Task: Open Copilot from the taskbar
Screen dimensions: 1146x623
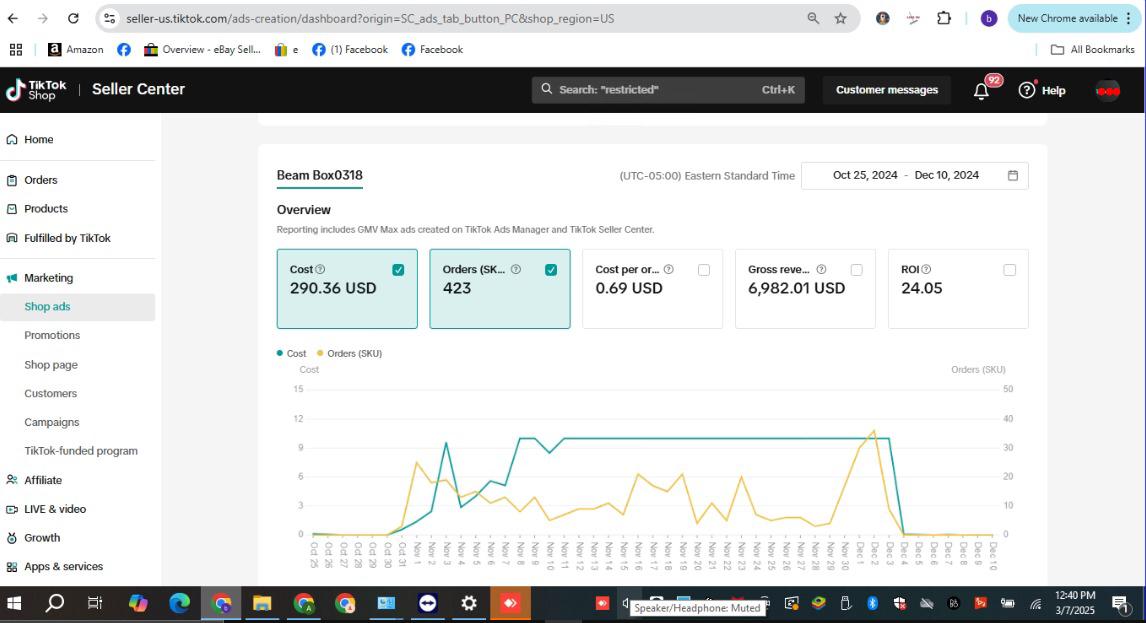Action: (137, 603)
